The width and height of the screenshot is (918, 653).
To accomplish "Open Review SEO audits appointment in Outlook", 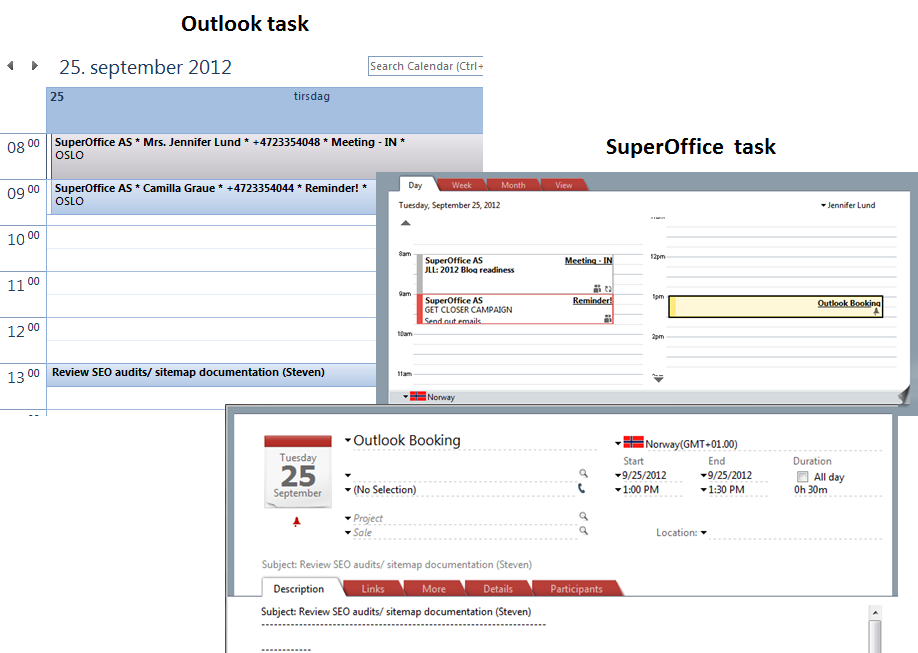I will point(211,375).
